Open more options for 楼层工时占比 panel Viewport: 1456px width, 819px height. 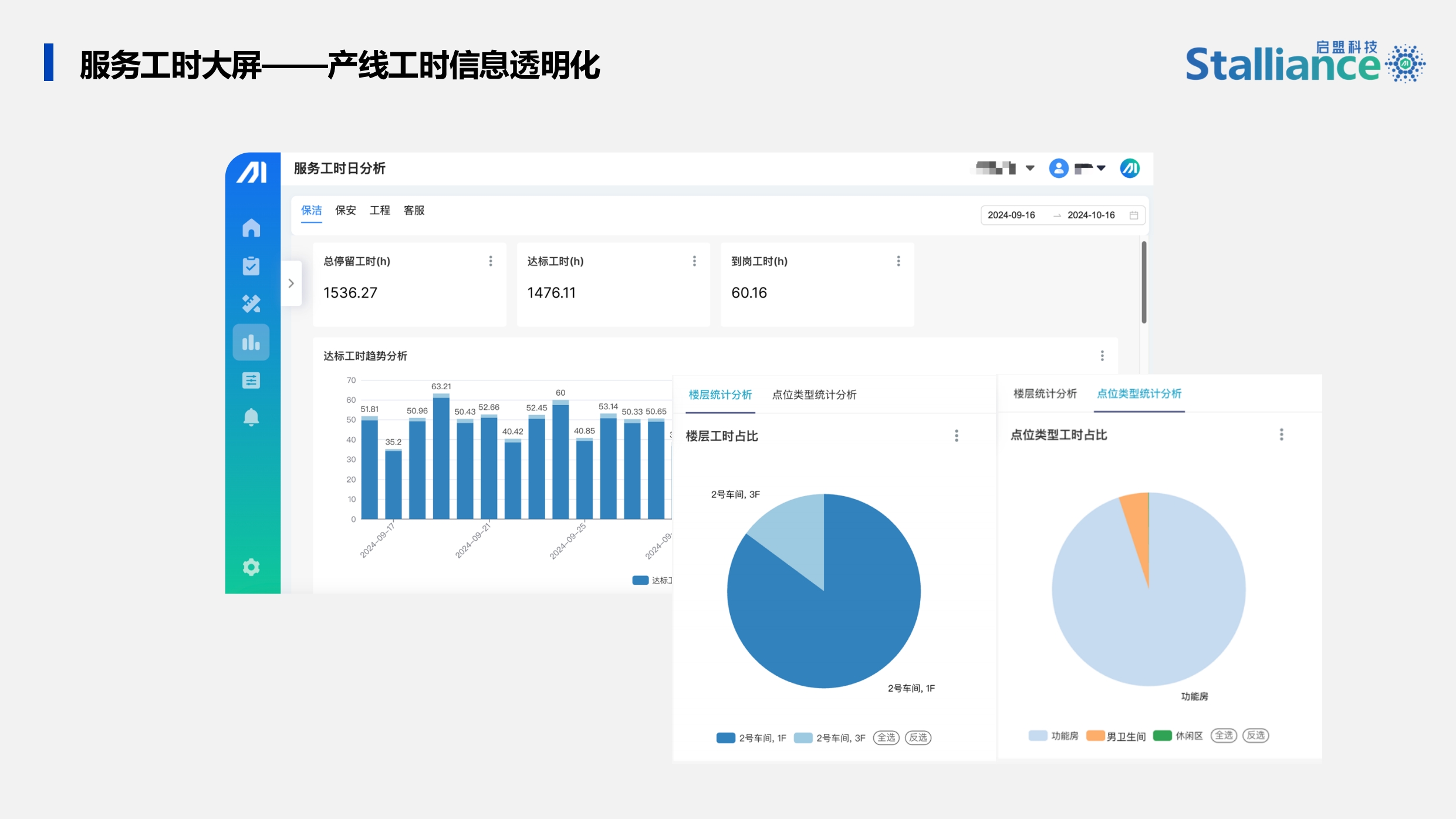(957, 436)
